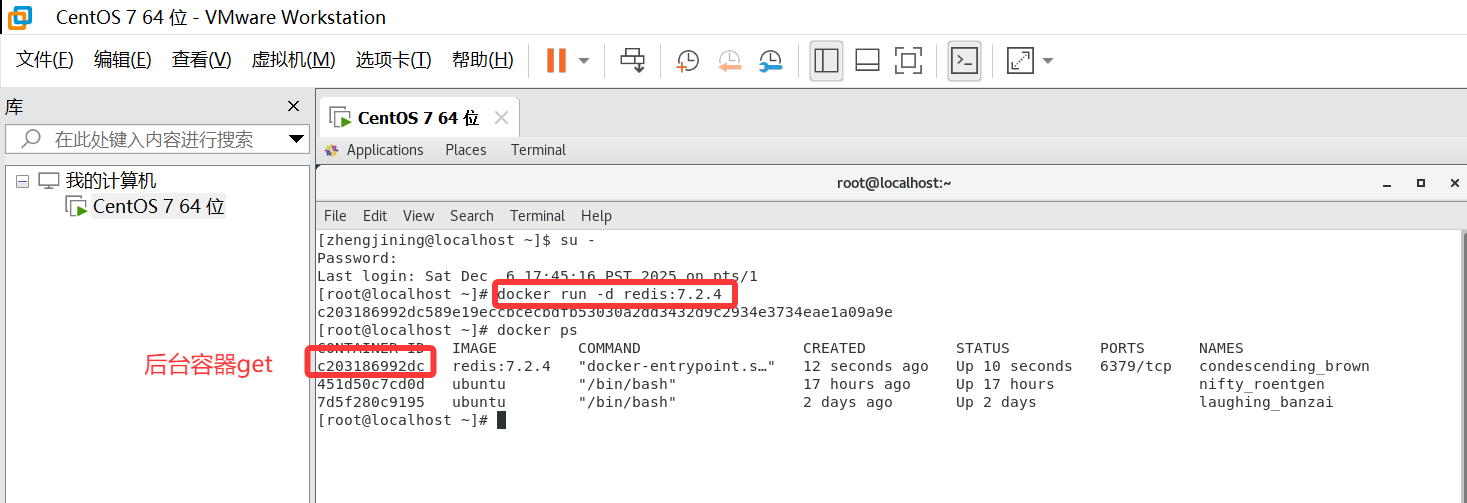Screen dimensions: 1467x503
Task: Take a snapshot of this virtual machine
Action: 688,60
